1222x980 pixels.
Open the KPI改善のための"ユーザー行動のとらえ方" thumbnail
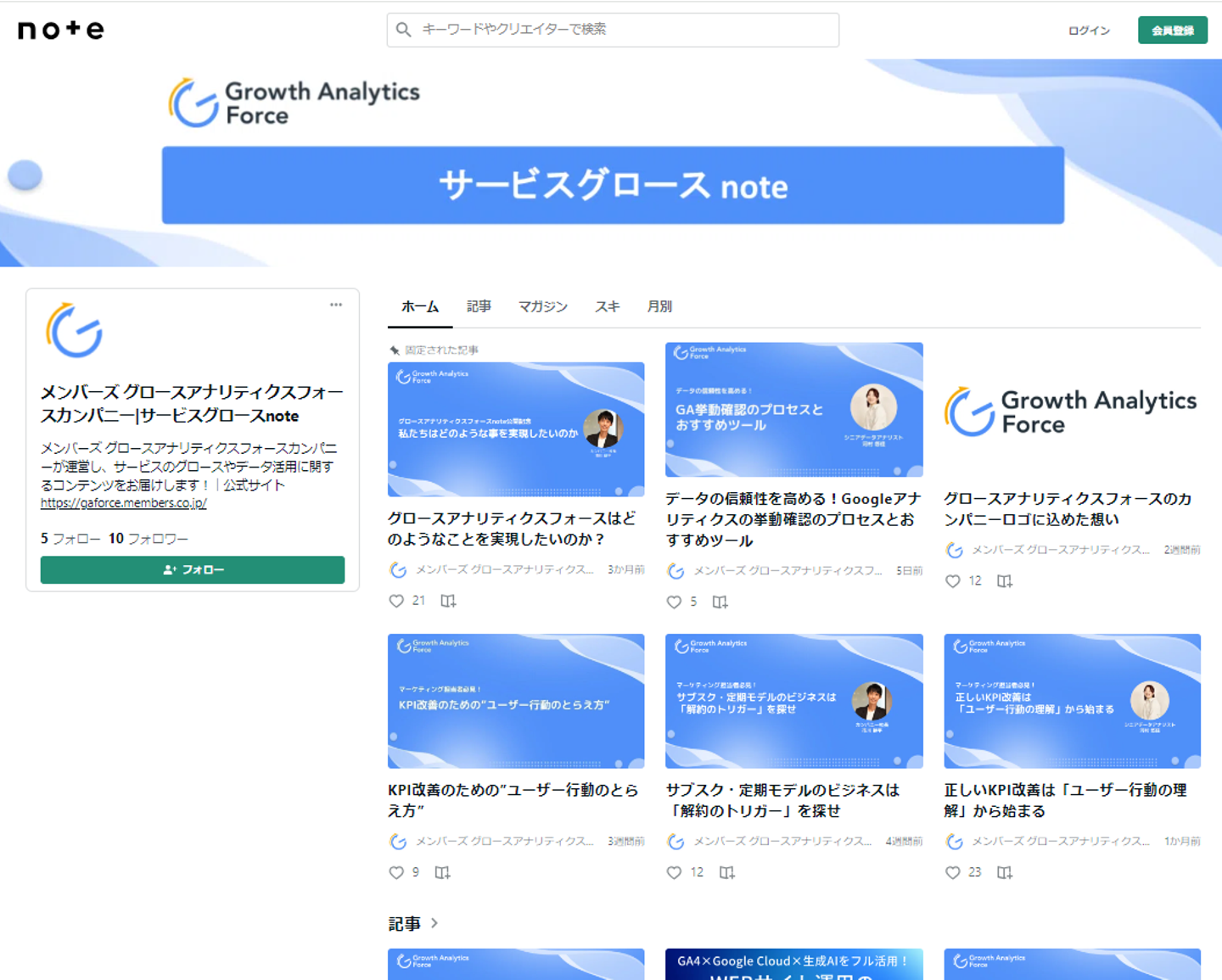(x=516, y=701)
